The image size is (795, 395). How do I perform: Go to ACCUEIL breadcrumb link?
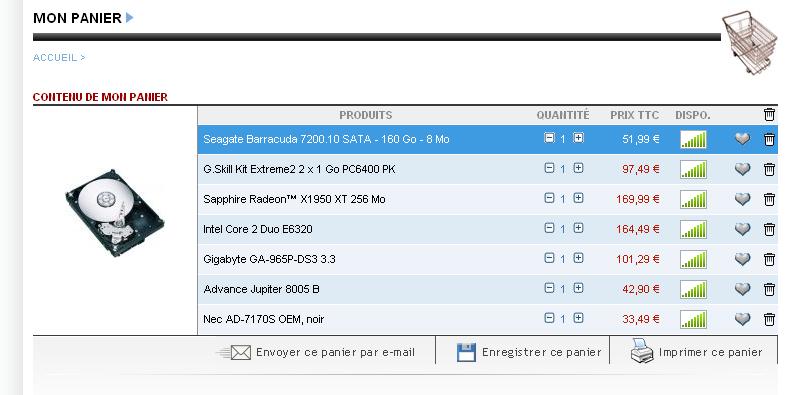click(x=55, y=58)
